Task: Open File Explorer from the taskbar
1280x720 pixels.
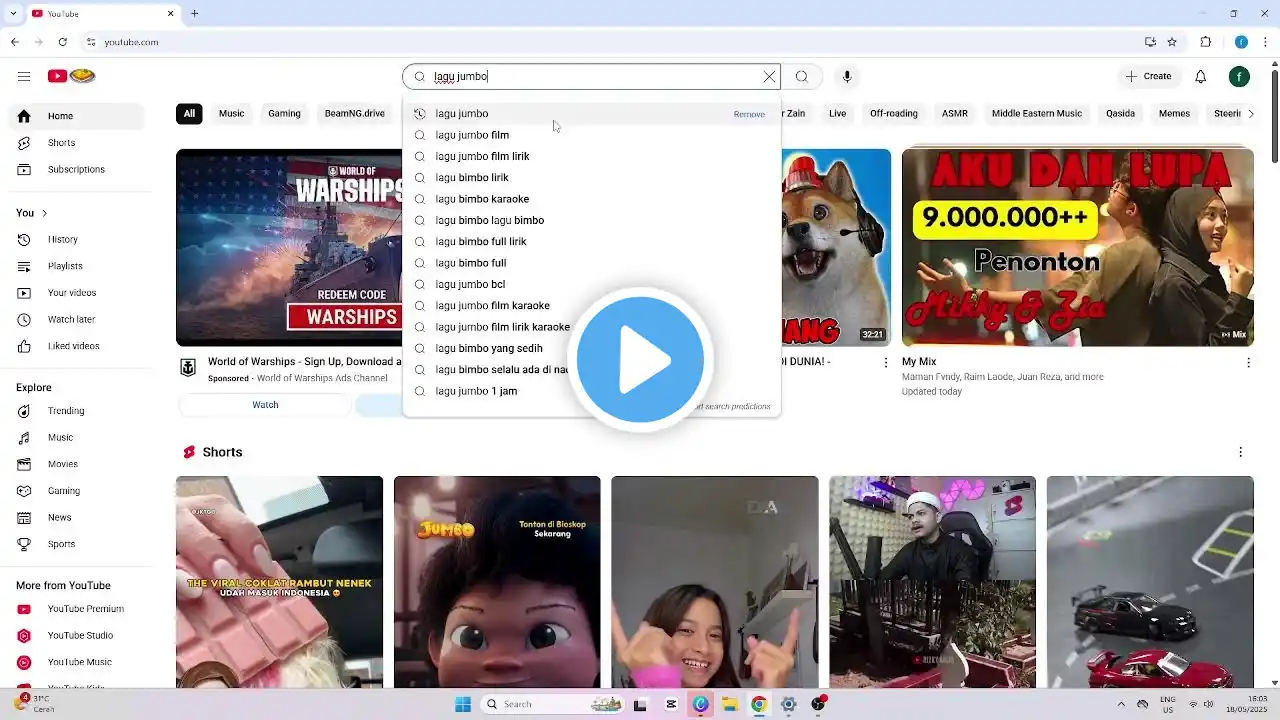Action: pos(730,704)
